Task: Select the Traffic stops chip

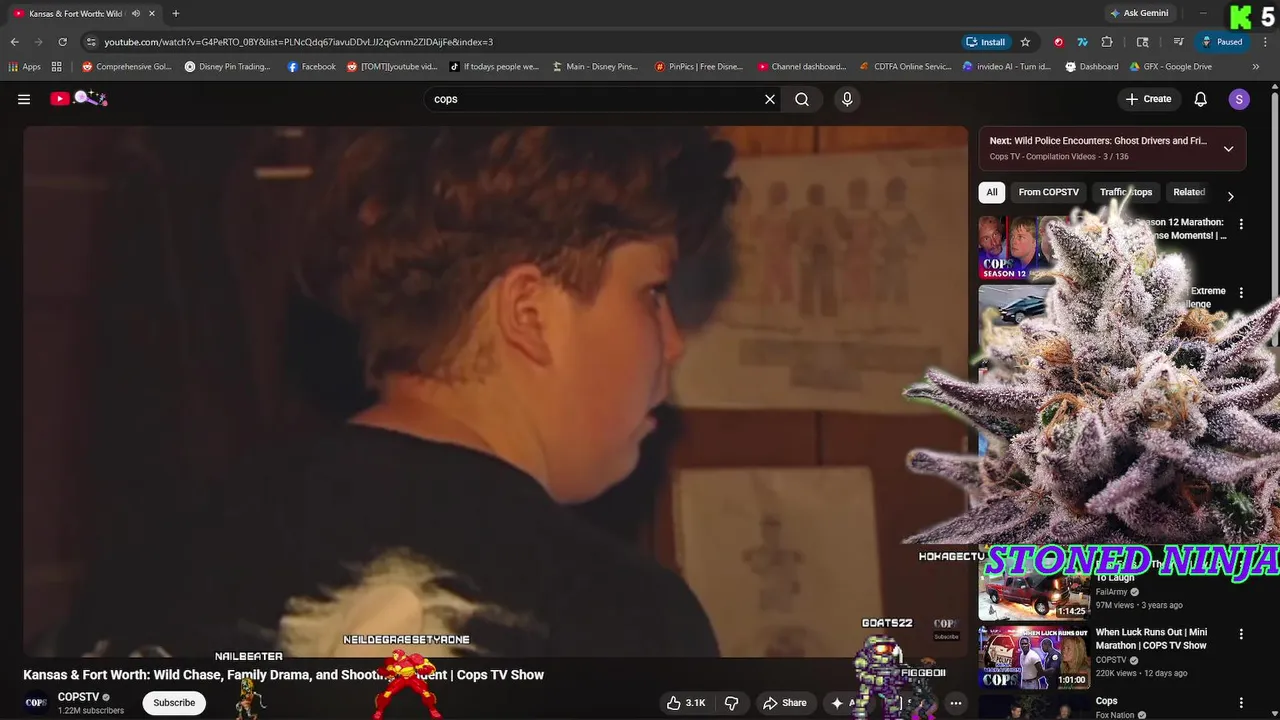Action: (1126, 192)
